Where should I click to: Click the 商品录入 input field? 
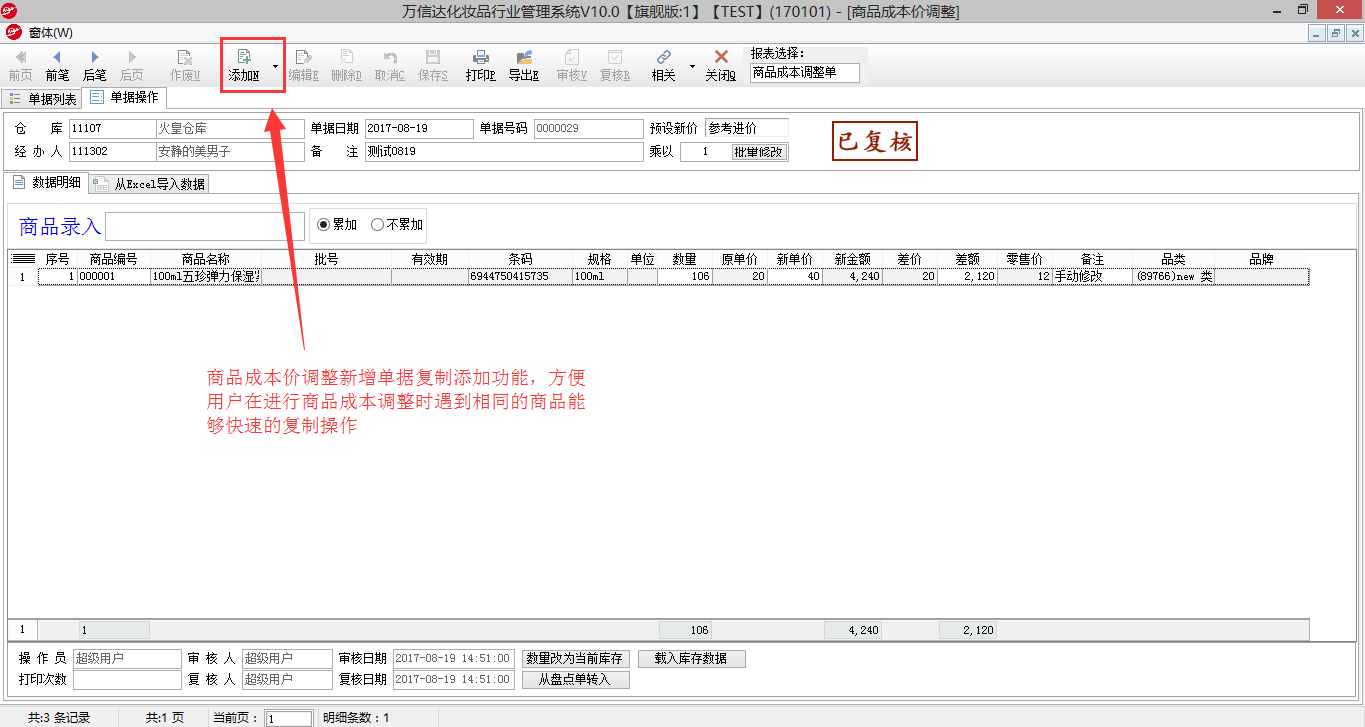click(205, 226)
